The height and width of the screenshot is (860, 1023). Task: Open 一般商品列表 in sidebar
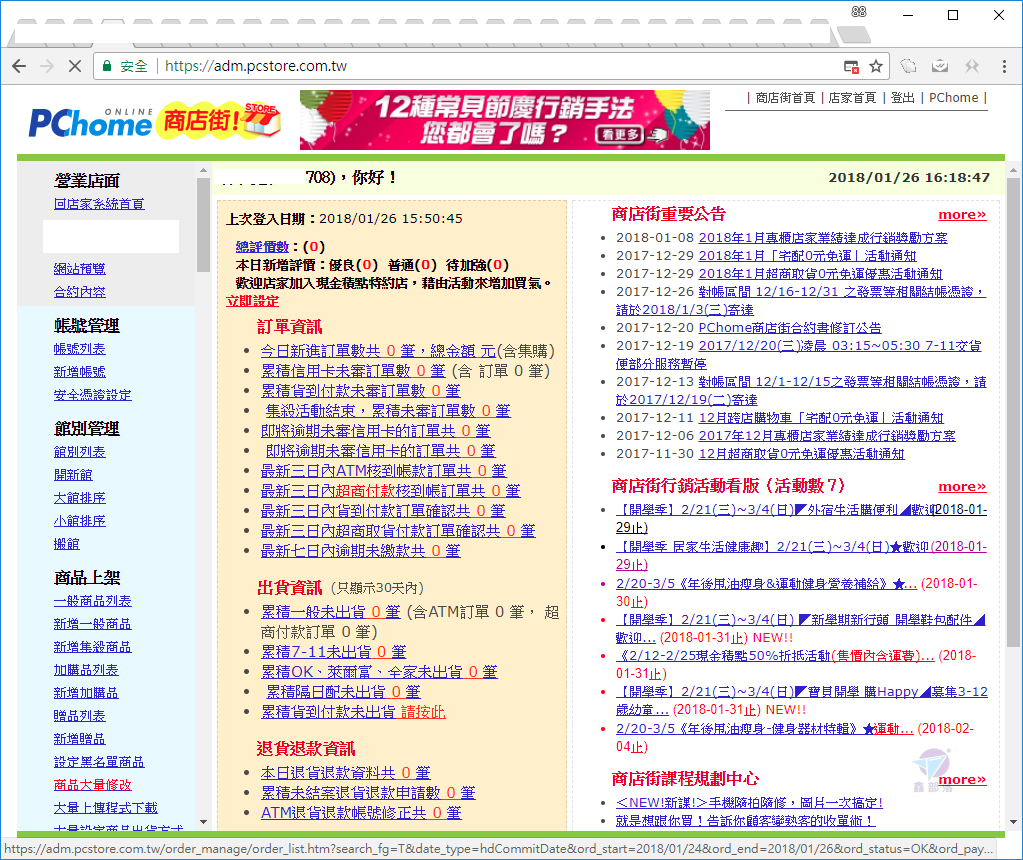click(x=93, y=601)
